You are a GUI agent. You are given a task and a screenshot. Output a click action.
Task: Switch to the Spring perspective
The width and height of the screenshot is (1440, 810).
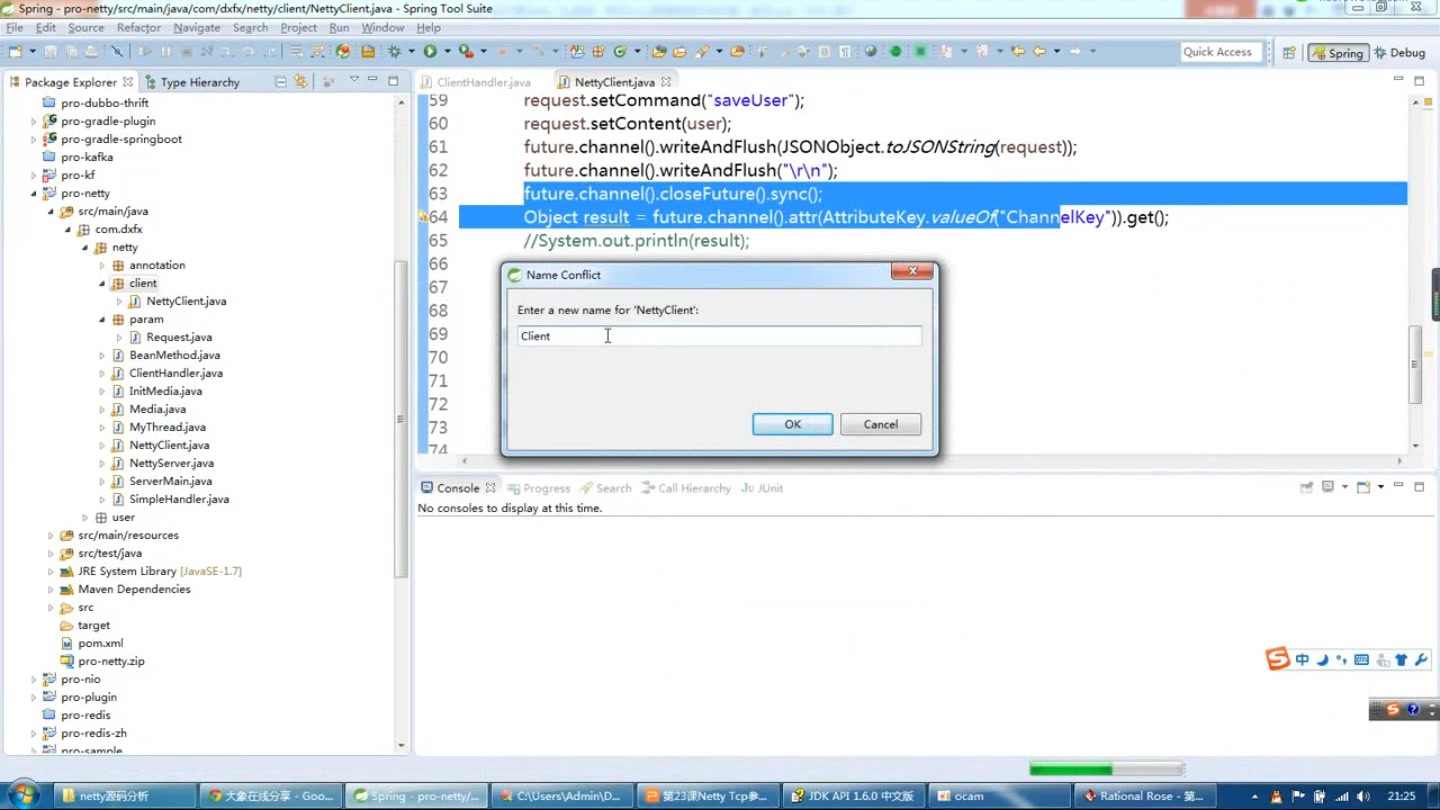point(1337,53)
